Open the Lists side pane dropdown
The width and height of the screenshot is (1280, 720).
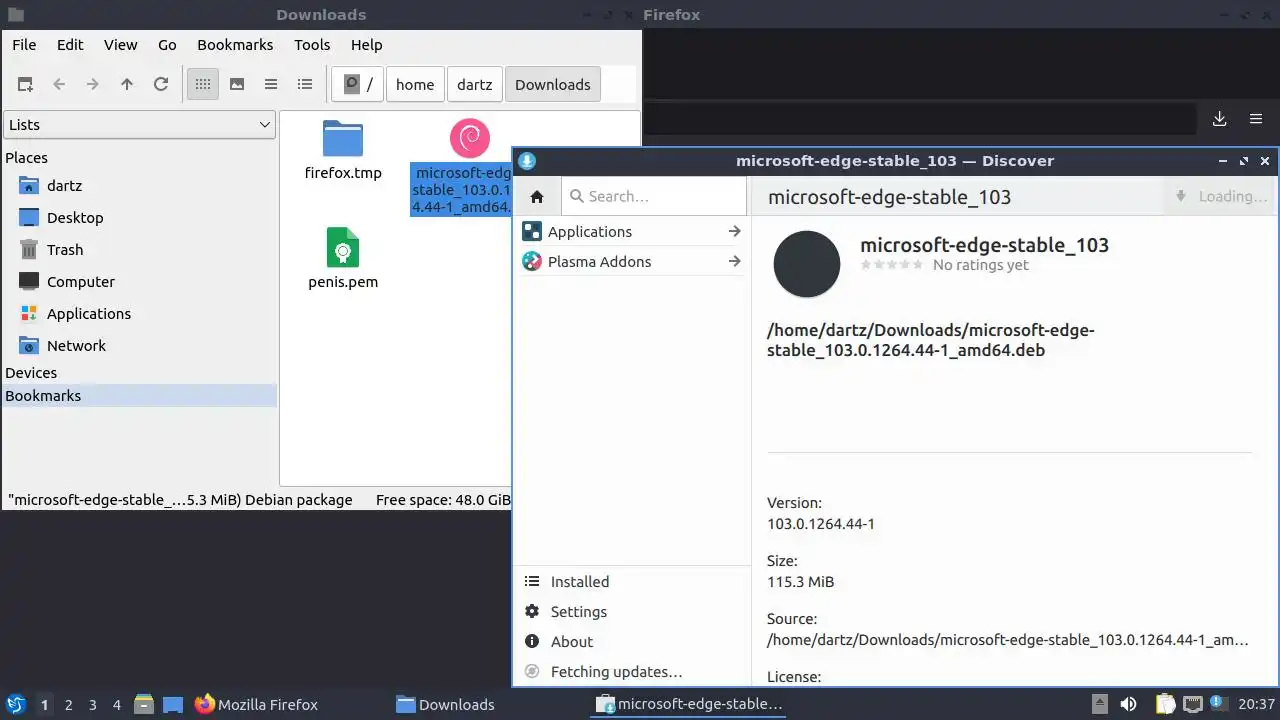point(139,125)
